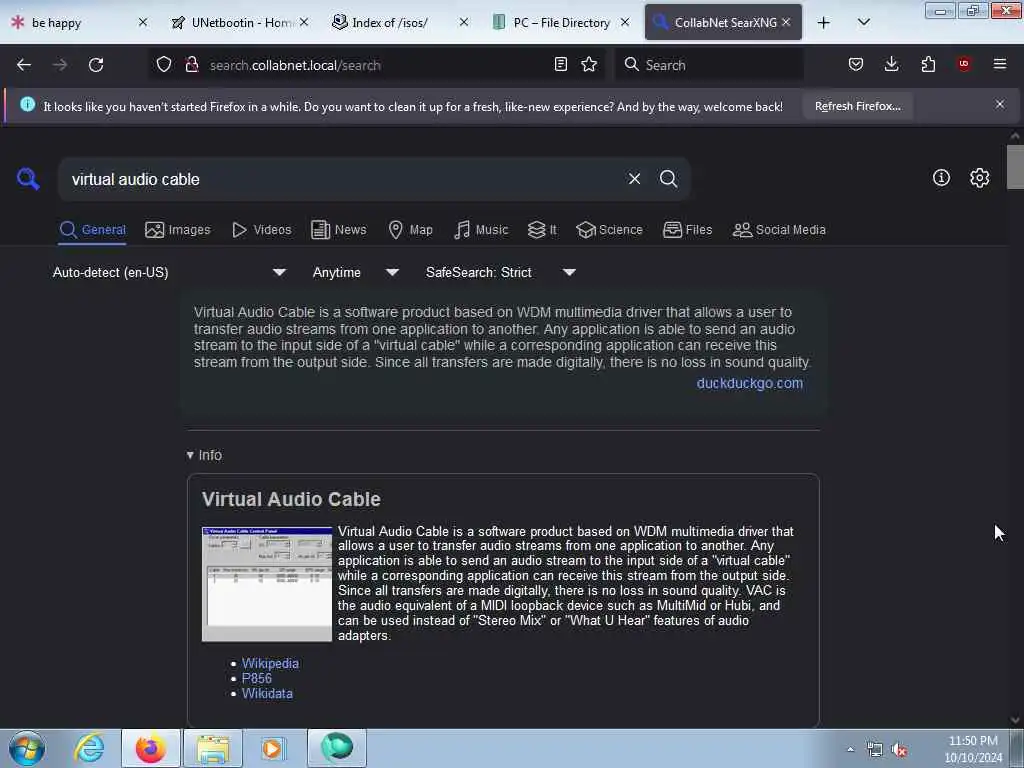Click the page vertical scrollbar thumb

[x=1015, y=167]
